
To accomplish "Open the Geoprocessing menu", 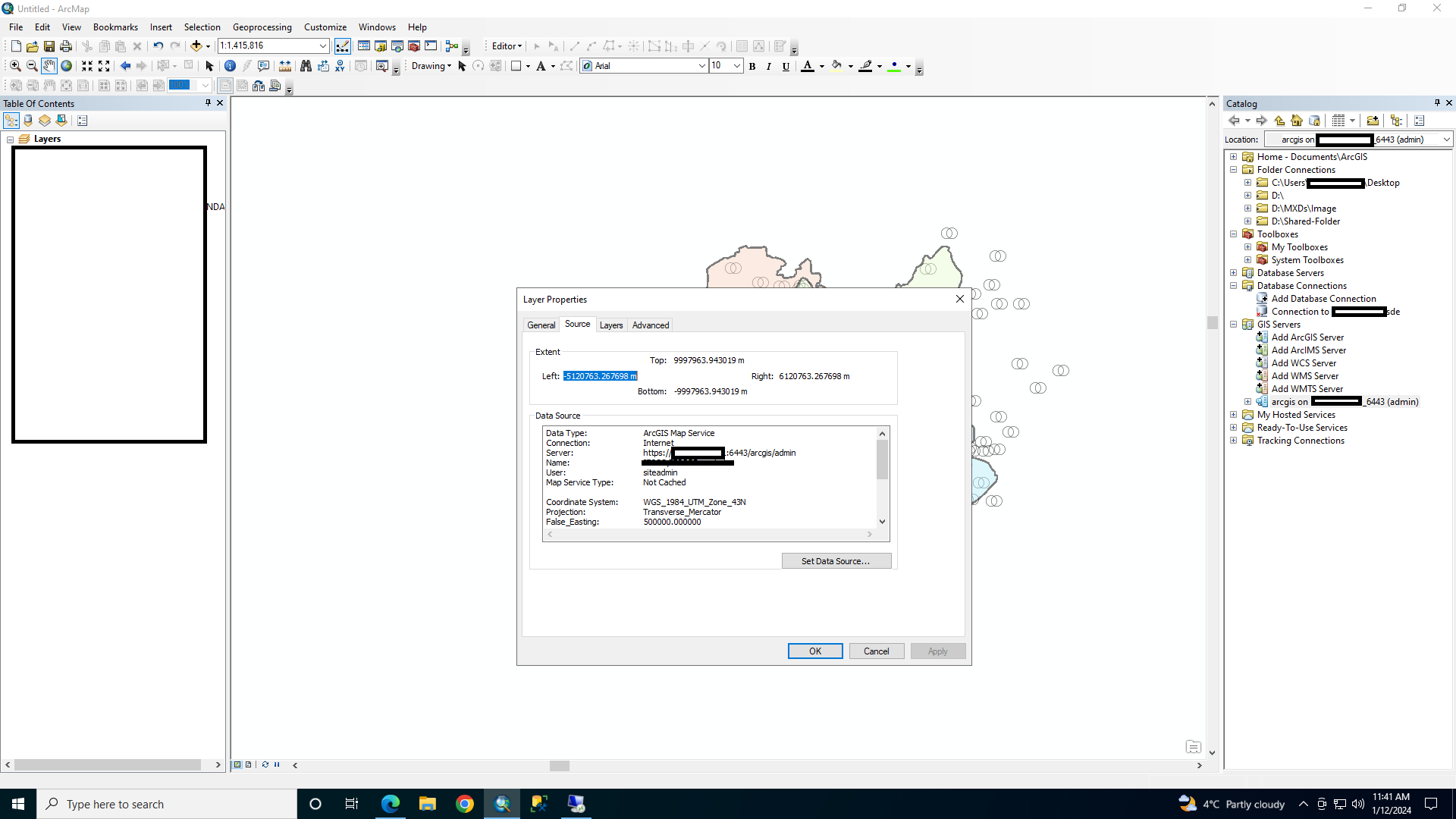I will pyautogui.click(x=262, y=27).
